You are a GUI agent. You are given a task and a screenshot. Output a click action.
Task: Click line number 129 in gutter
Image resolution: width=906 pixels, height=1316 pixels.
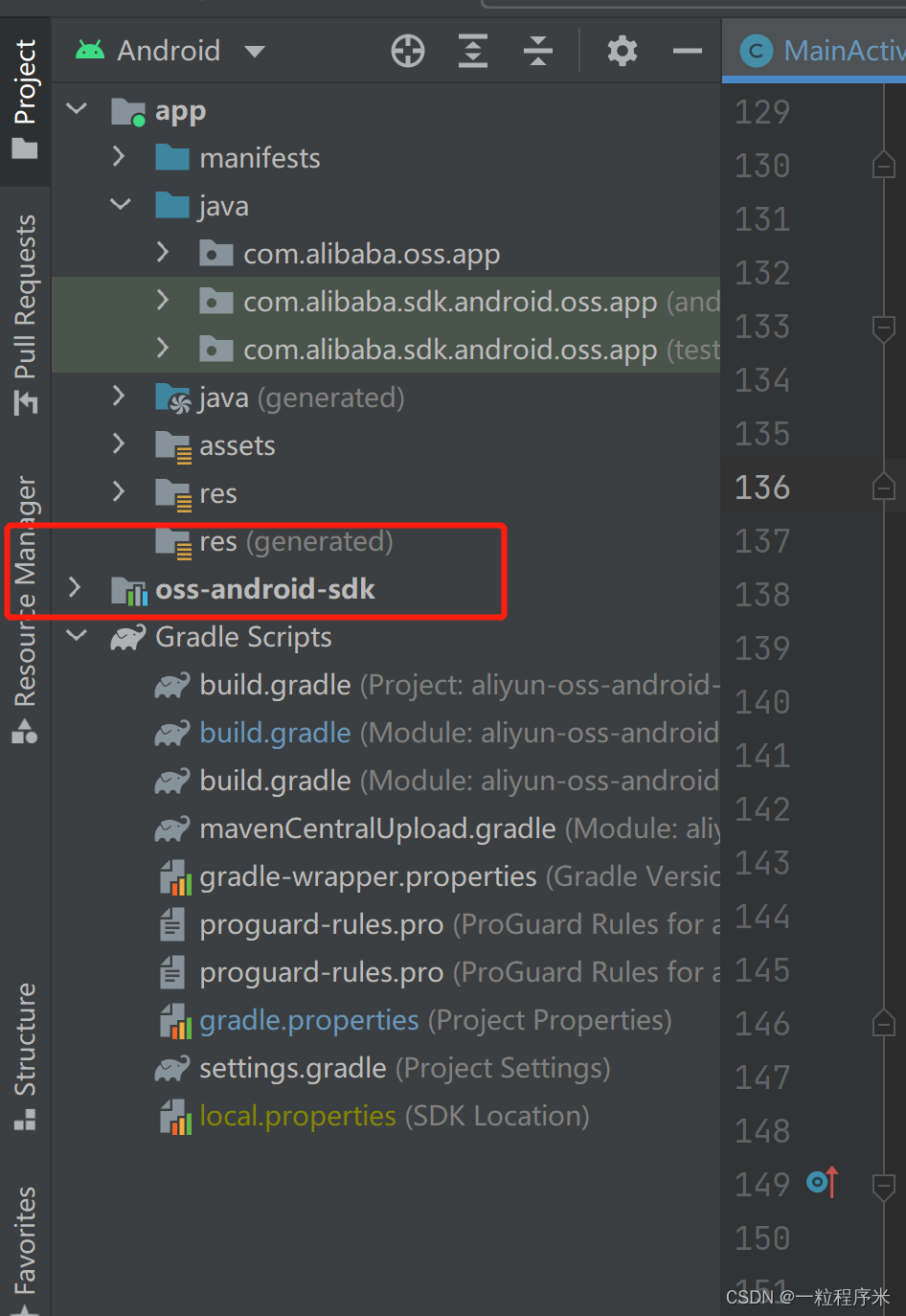pos(762,112)
